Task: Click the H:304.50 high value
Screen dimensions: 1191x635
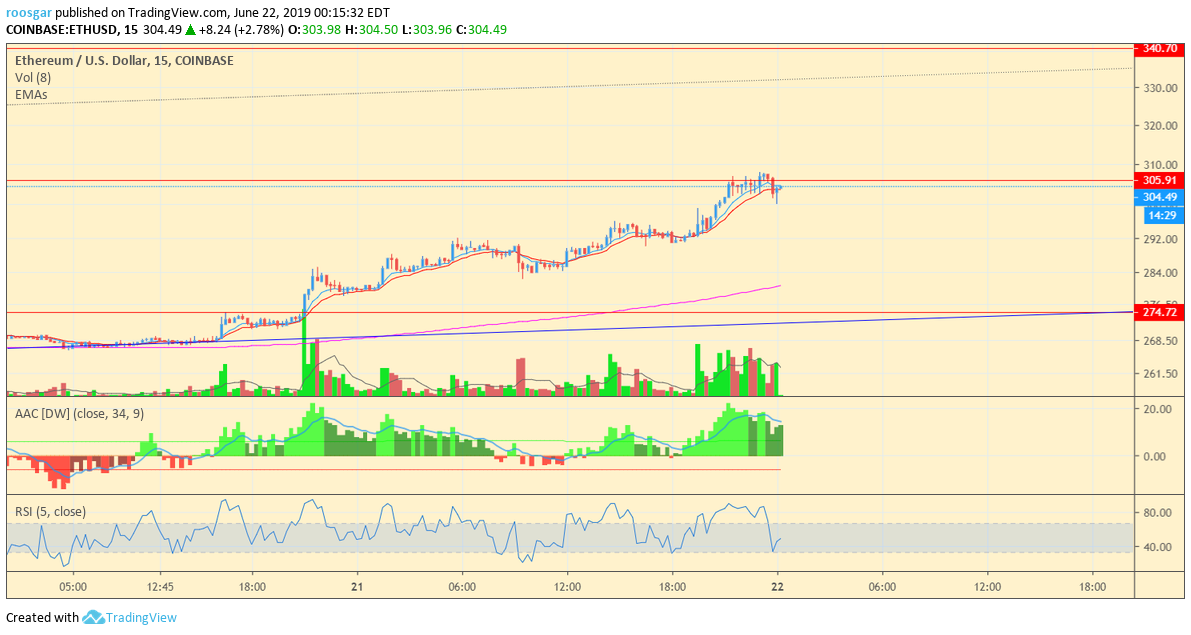Action: pyautogui.click(x=371, y=30)
